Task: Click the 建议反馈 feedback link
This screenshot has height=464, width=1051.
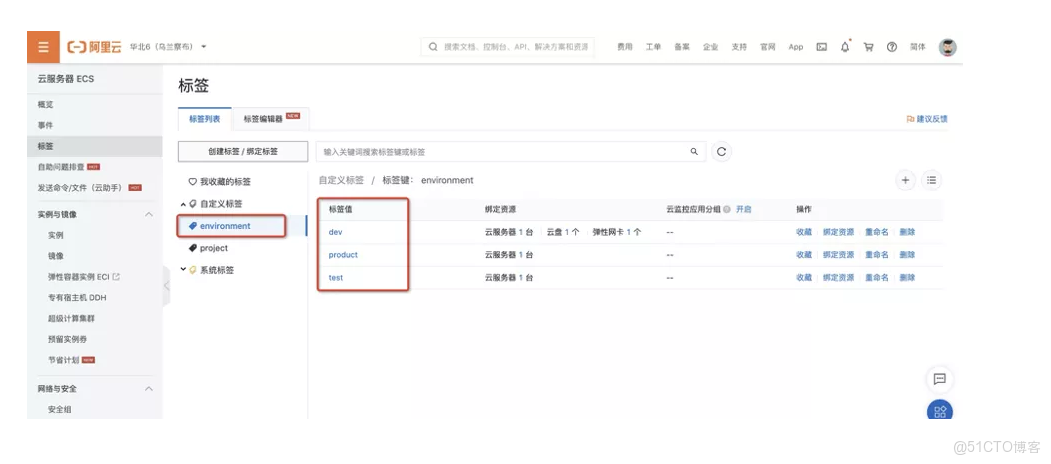Action: point(927,119)
